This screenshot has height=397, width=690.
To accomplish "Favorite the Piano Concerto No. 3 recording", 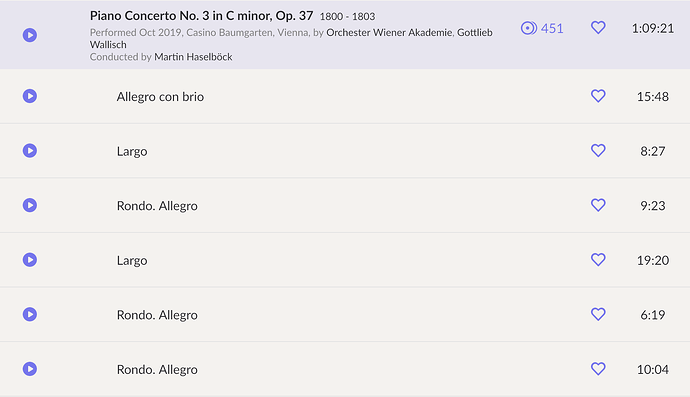I will [598, 28].
